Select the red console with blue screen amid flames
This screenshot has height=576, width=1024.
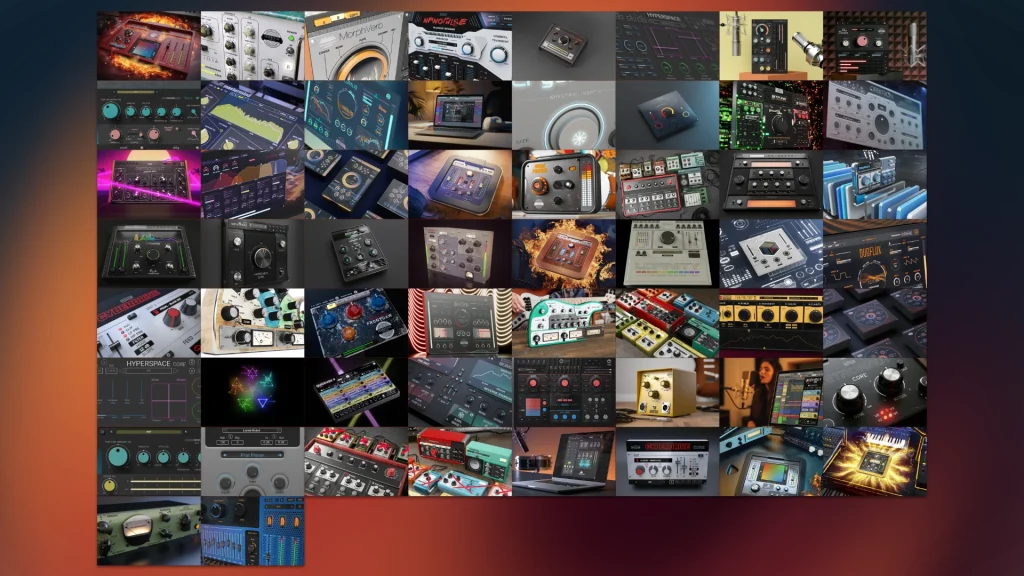pyautogui.click(x=149, y=46)
